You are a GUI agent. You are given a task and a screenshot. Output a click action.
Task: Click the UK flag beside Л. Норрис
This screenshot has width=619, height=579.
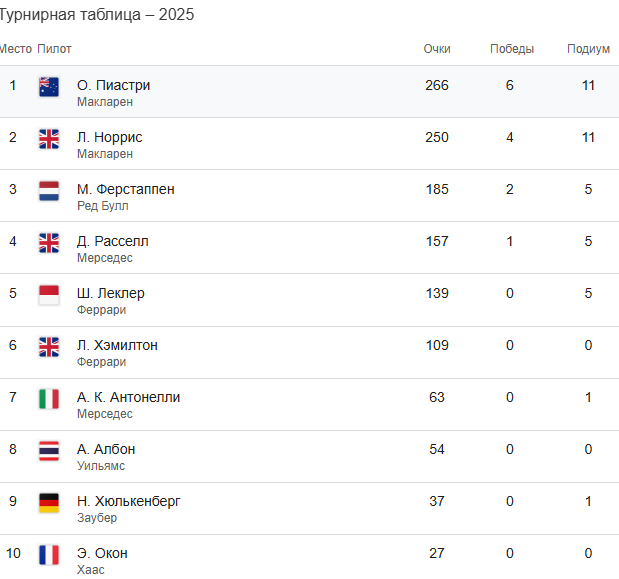pyautogui.click(x=49, y=139)
